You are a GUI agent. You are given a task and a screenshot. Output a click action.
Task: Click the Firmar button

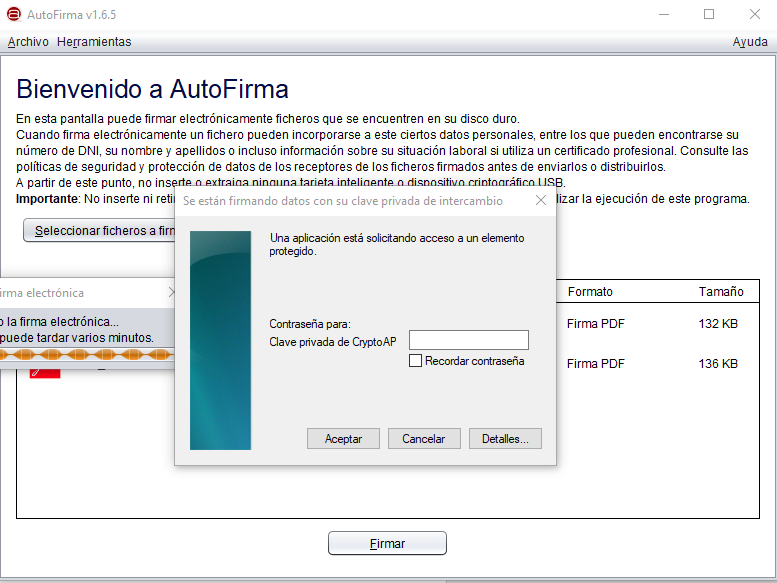[x=387, y=543]
